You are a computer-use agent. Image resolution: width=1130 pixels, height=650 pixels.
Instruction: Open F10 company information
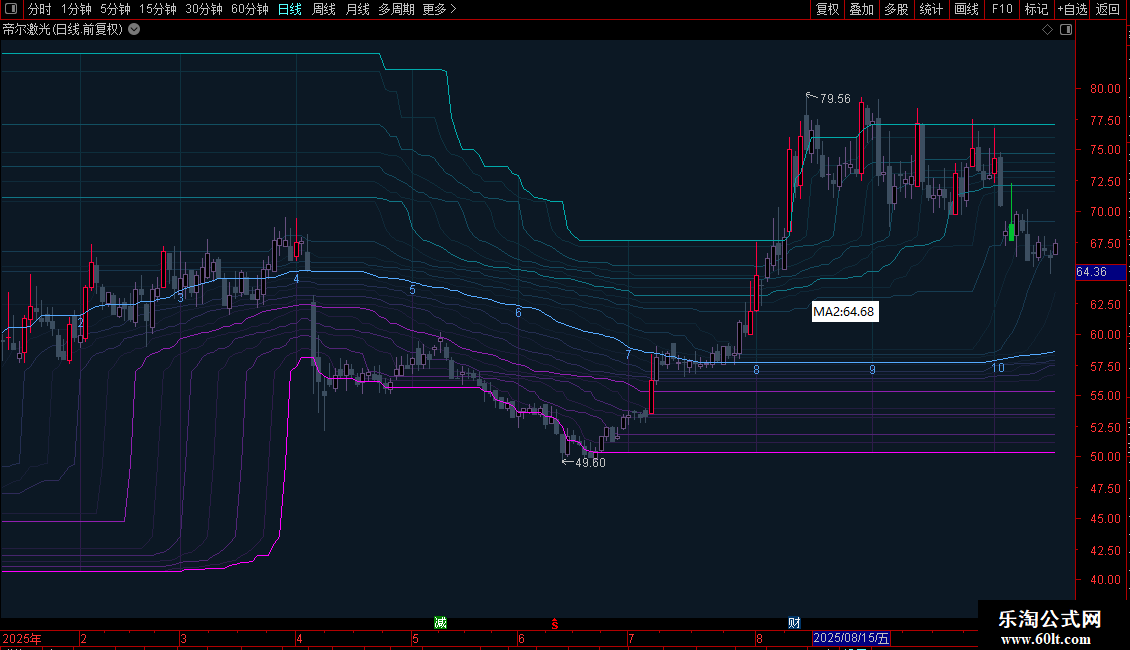click(x=1002, y=9)
